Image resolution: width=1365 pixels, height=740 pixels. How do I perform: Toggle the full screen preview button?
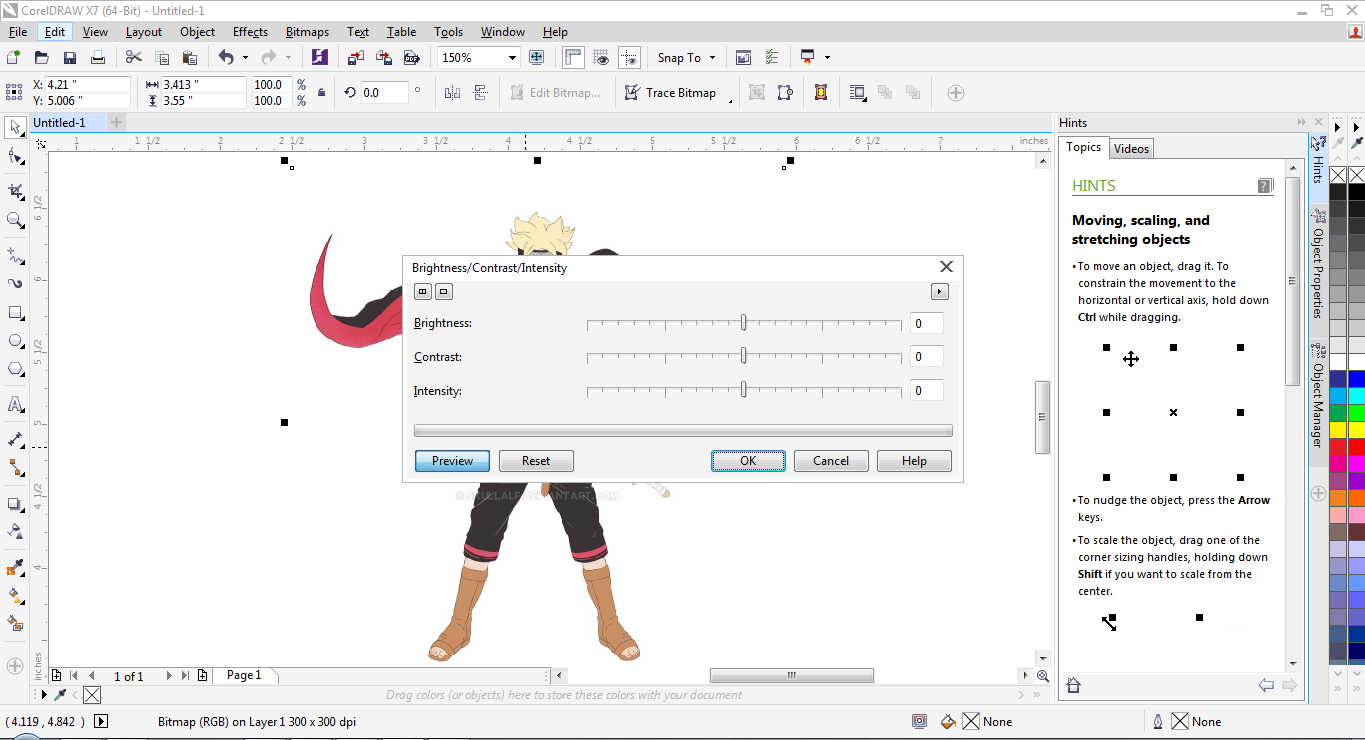tap(536, 58)
